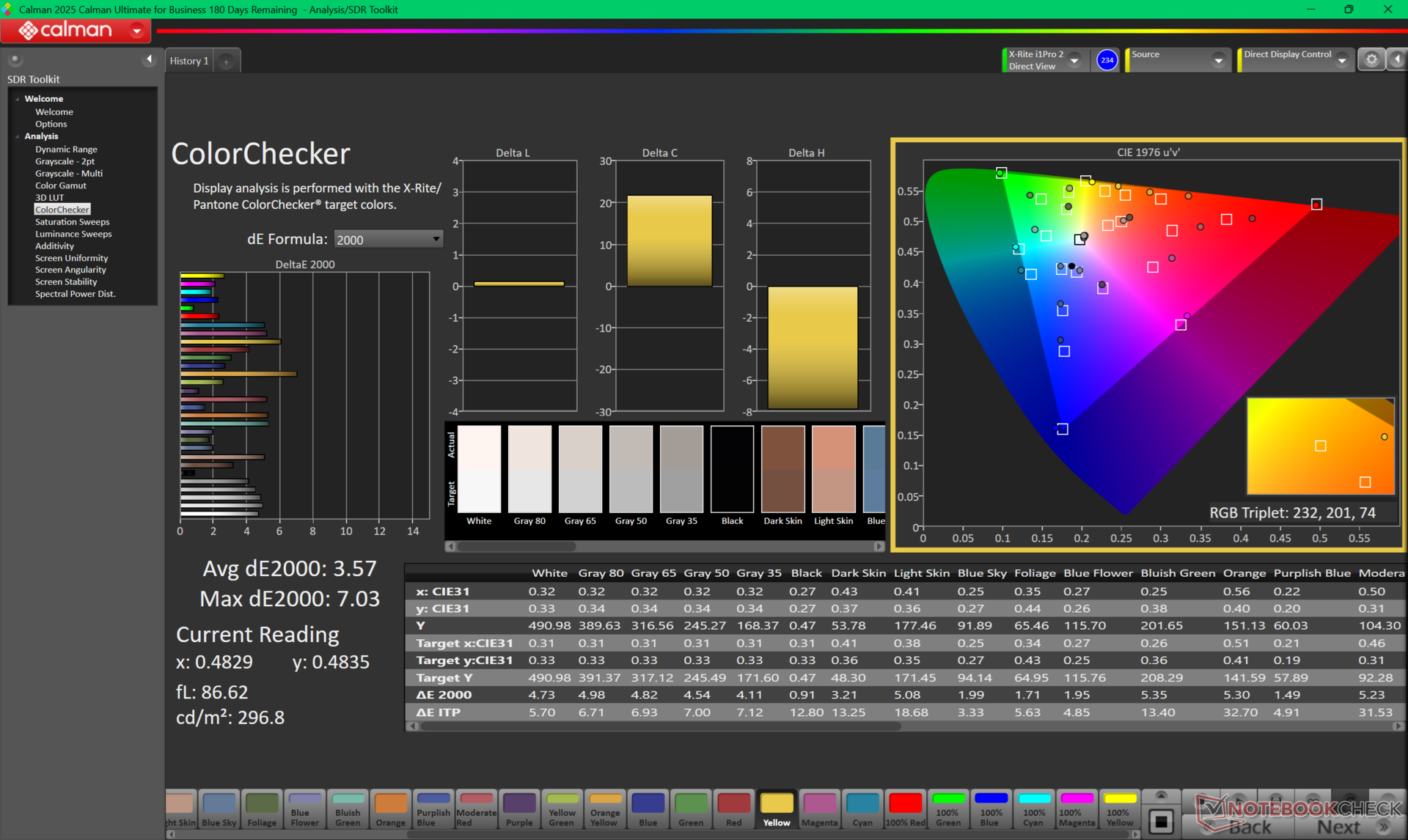
Task: Collapse the SDR Toolkit sidebar with arrow
Action: click(150, 59)
